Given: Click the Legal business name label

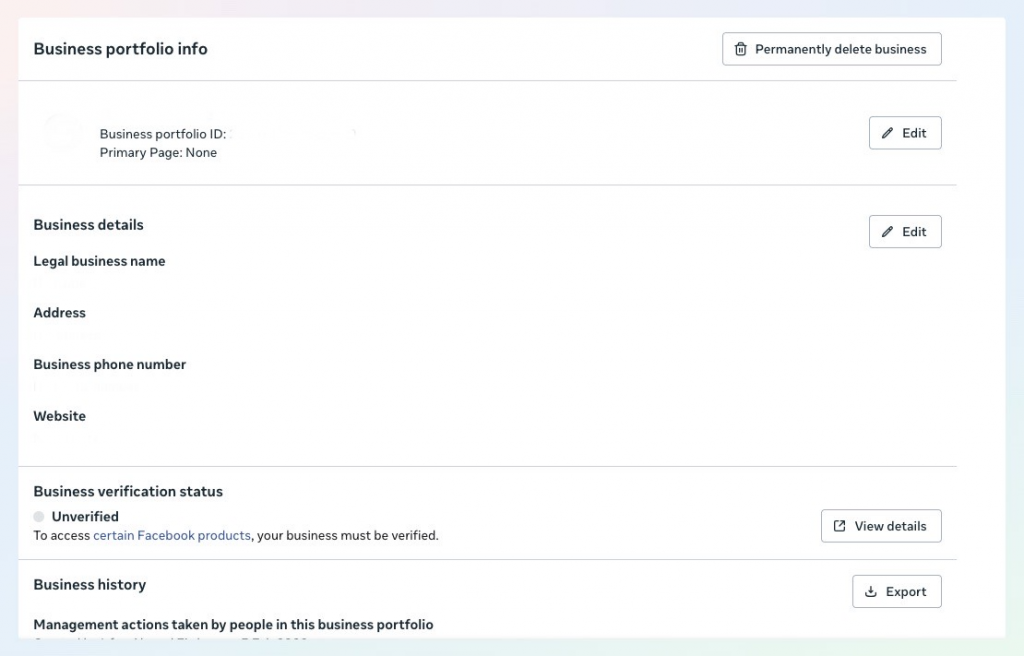Looking at the screenshot, I should tap(99, 261).
